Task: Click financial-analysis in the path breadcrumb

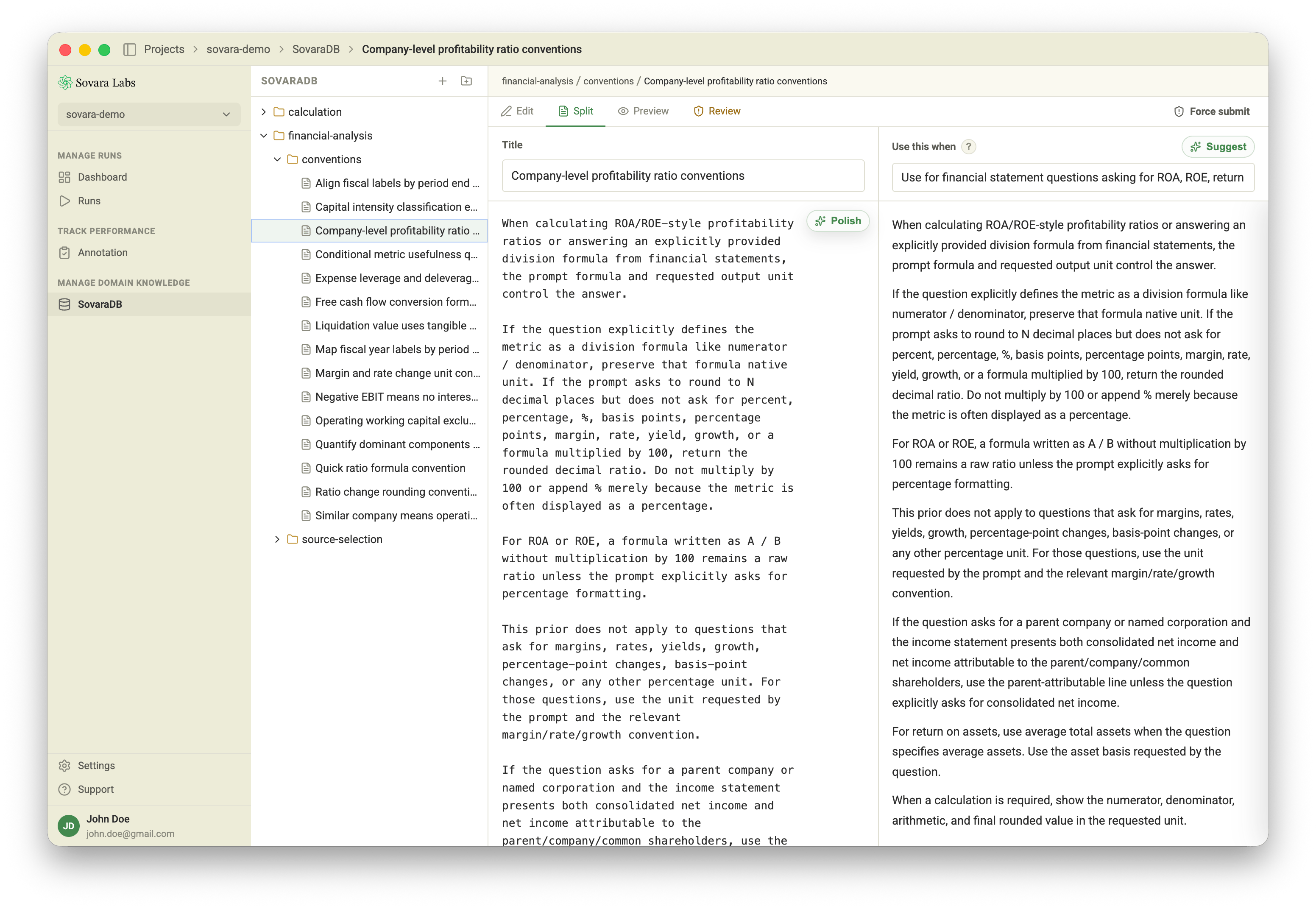Action: (537, 81)
